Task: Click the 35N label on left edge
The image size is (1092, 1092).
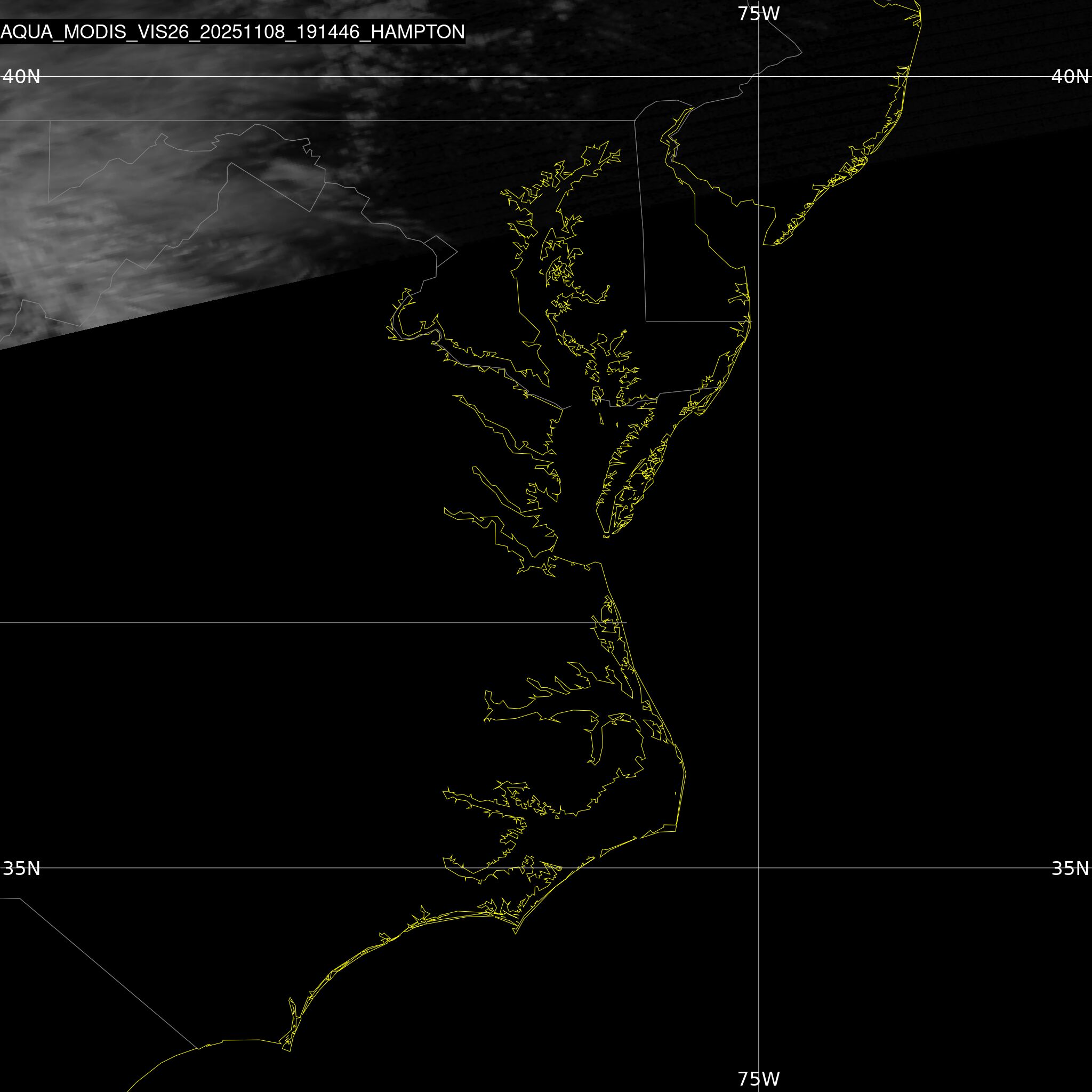Action: [21, 868]
